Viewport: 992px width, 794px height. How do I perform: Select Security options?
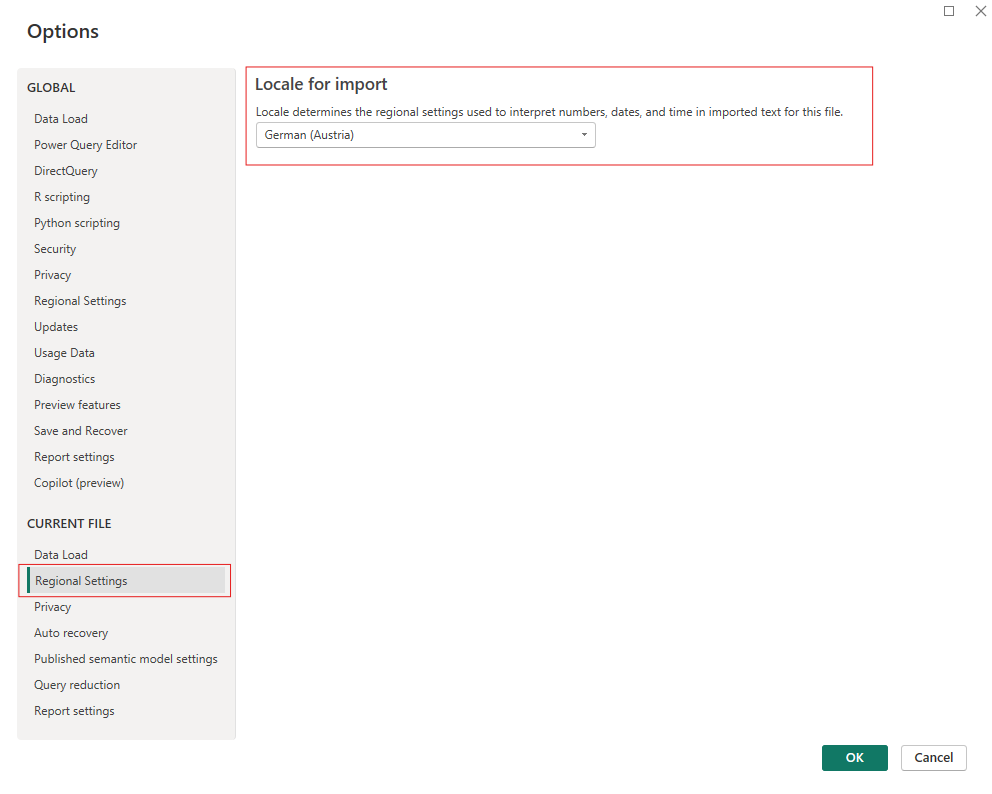[x=55, y=249]
